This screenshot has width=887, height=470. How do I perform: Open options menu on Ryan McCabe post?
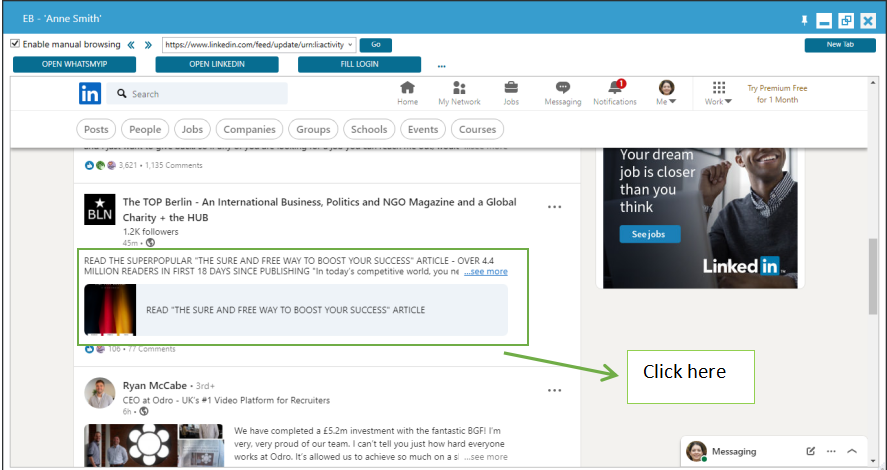554,390
